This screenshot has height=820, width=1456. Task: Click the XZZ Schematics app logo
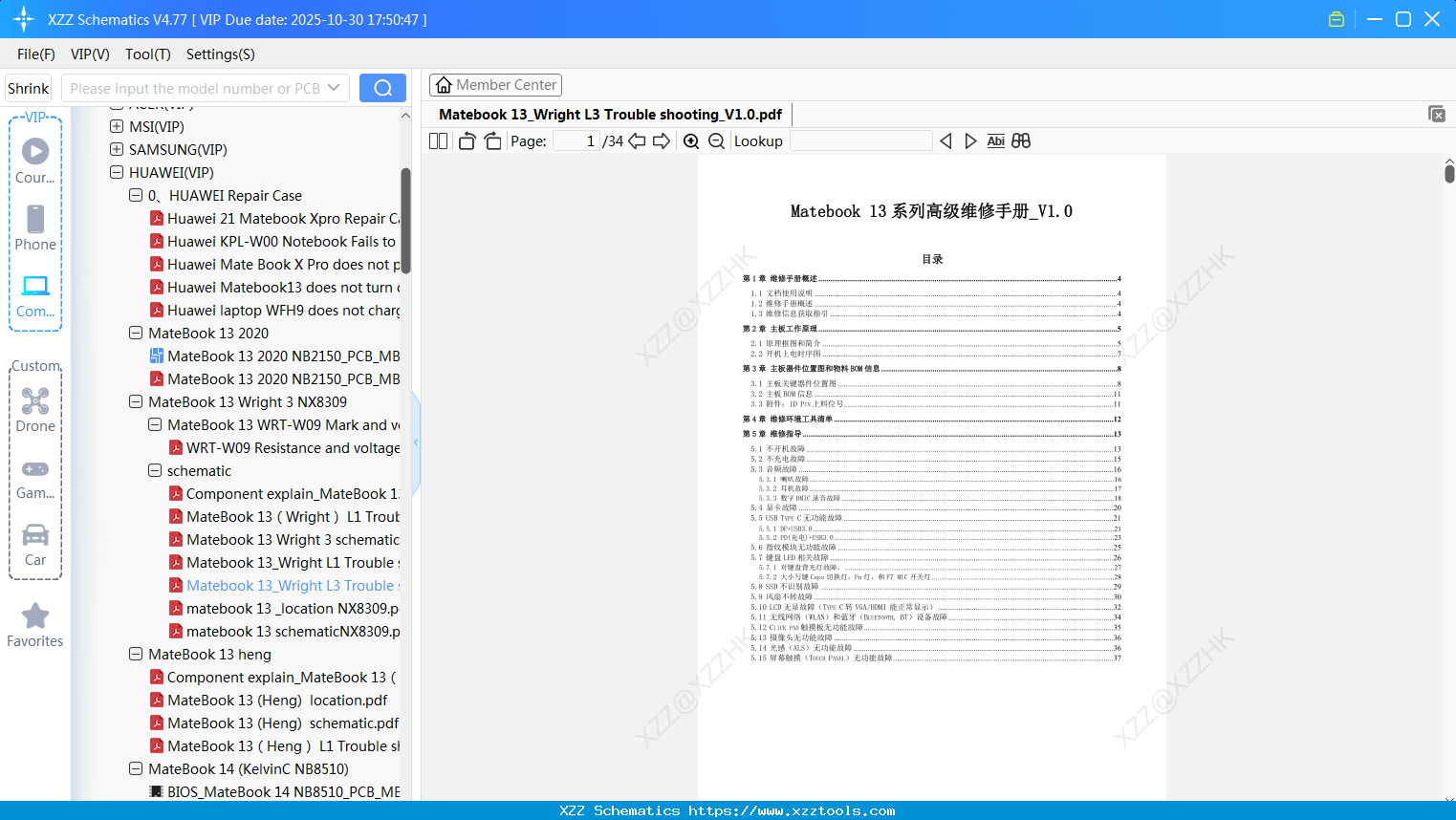23,19
